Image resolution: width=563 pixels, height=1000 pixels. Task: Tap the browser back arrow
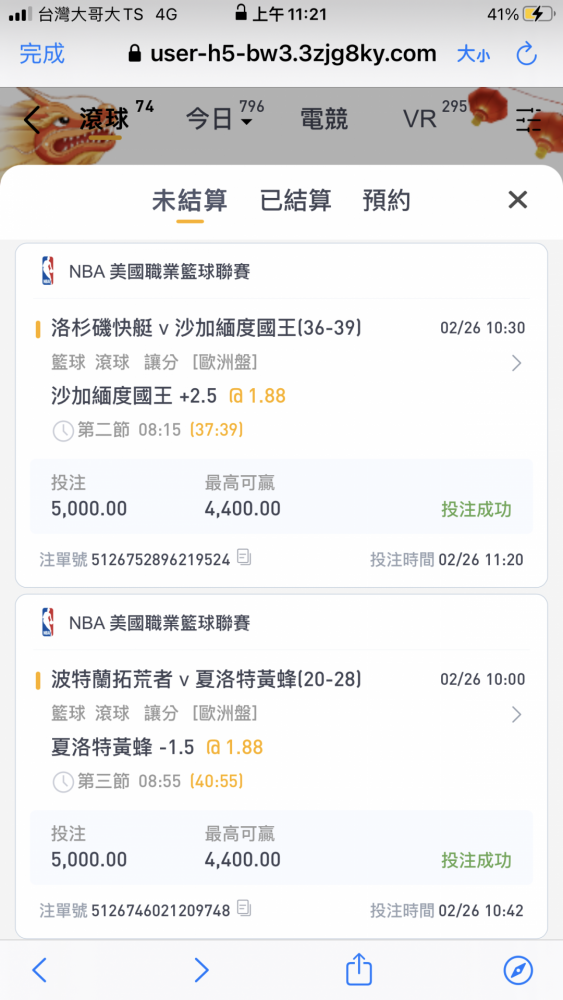click(40, 971)
